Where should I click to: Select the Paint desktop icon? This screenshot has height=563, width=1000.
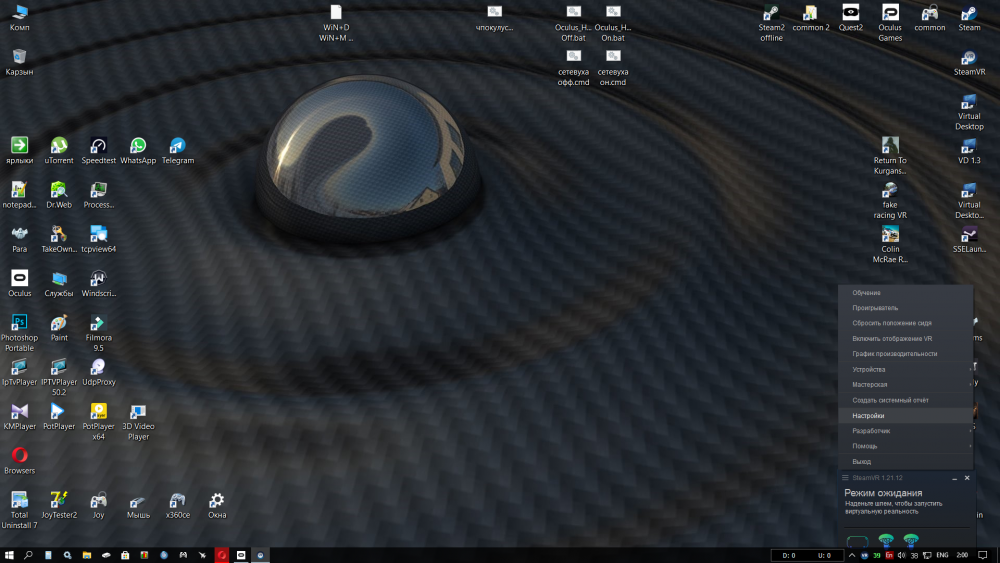point(59,328)
